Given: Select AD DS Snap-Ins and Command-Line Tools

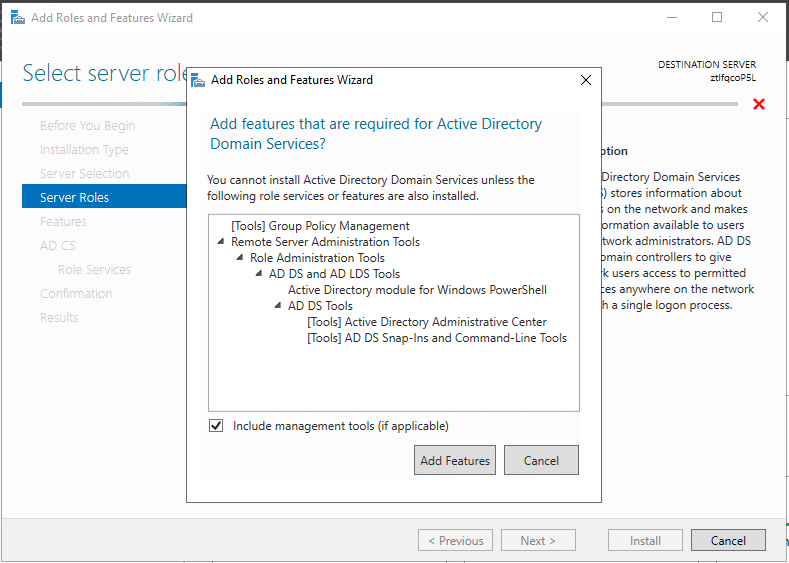Looking at the screenshot, I should click(x=437, y=338).
